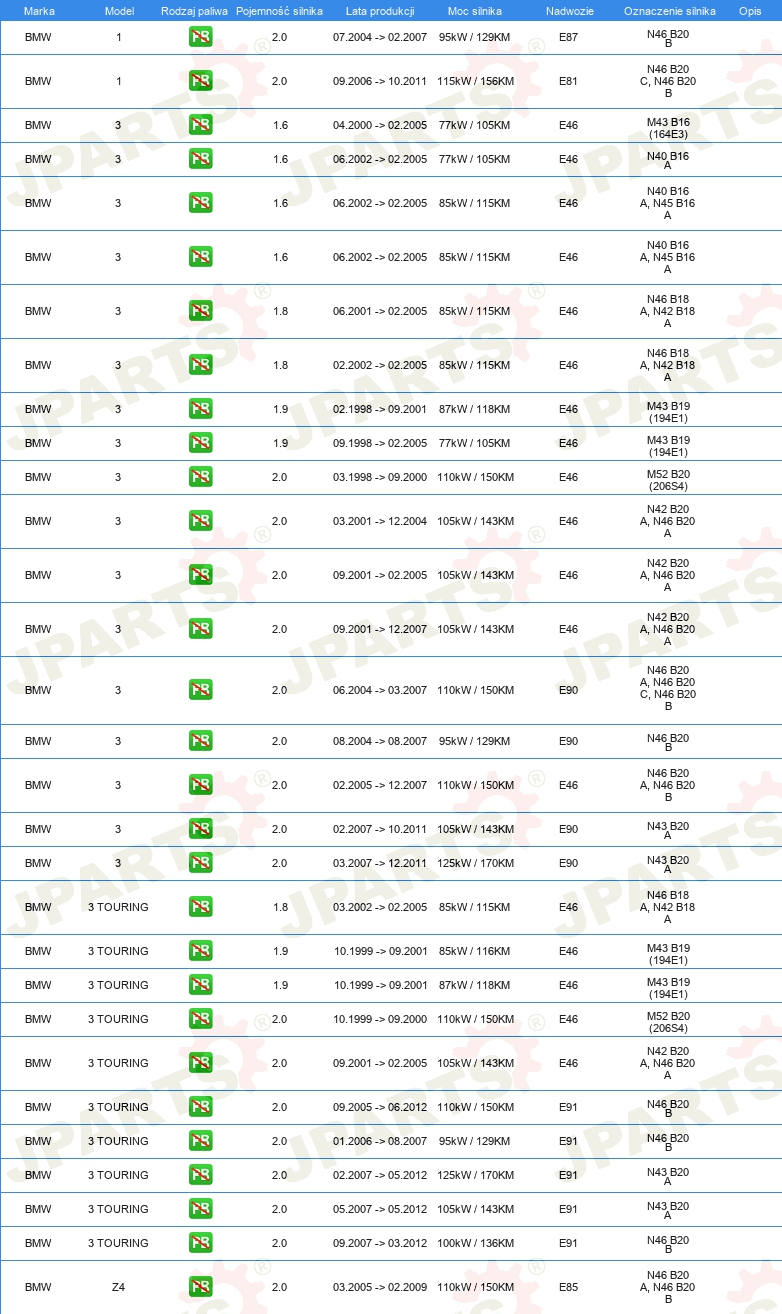Screen dimensions: 782x1314
Task: Click fuel icon in the 01.2006 -> 08.2007 row
Action: pos(200,1141)
